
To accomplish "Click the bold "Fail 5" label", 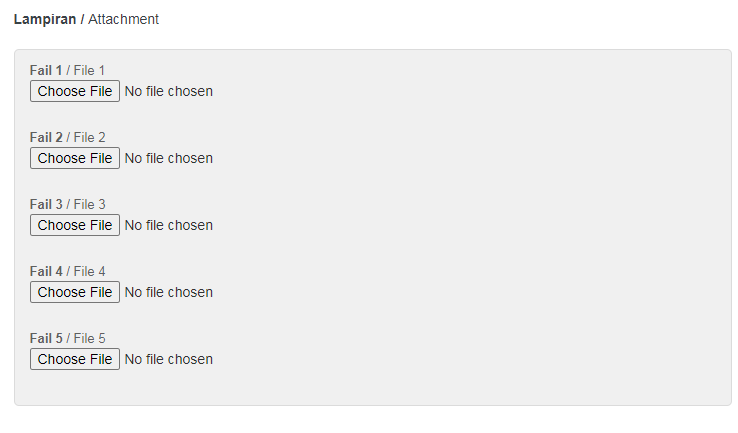I will tap(46, 338).
